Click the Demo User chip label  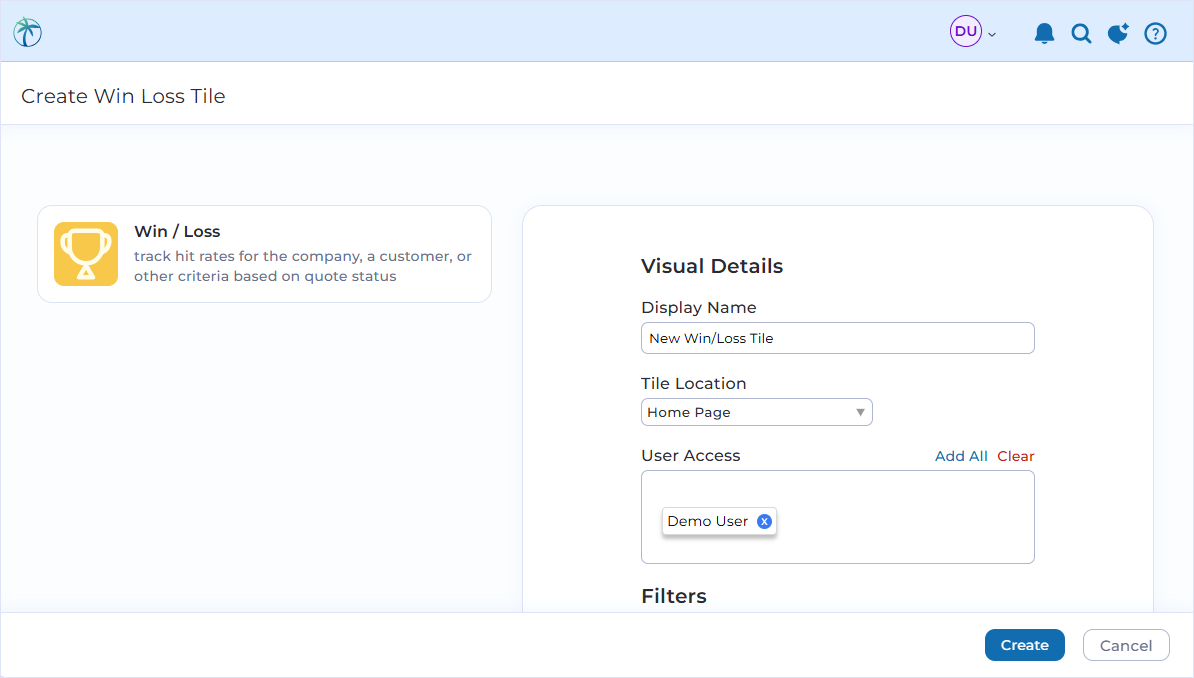click(x=707, y=521)
